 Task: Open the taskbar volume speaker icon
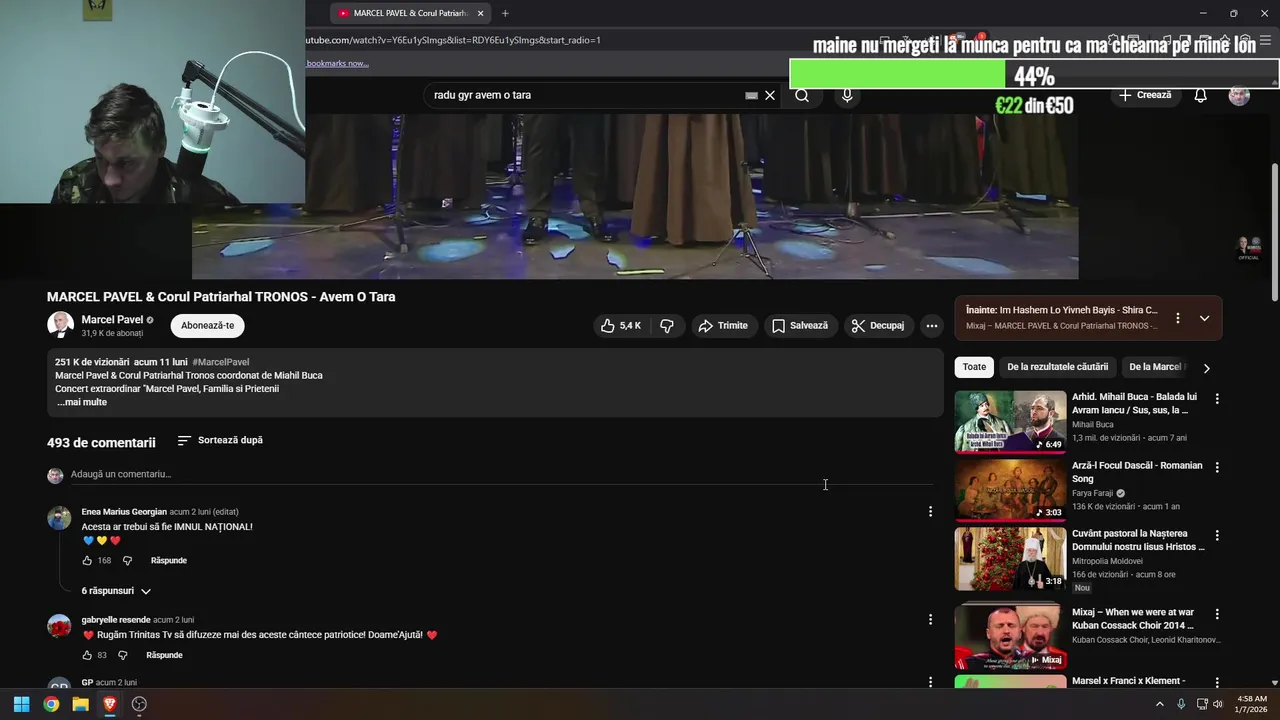[1217, 704]
